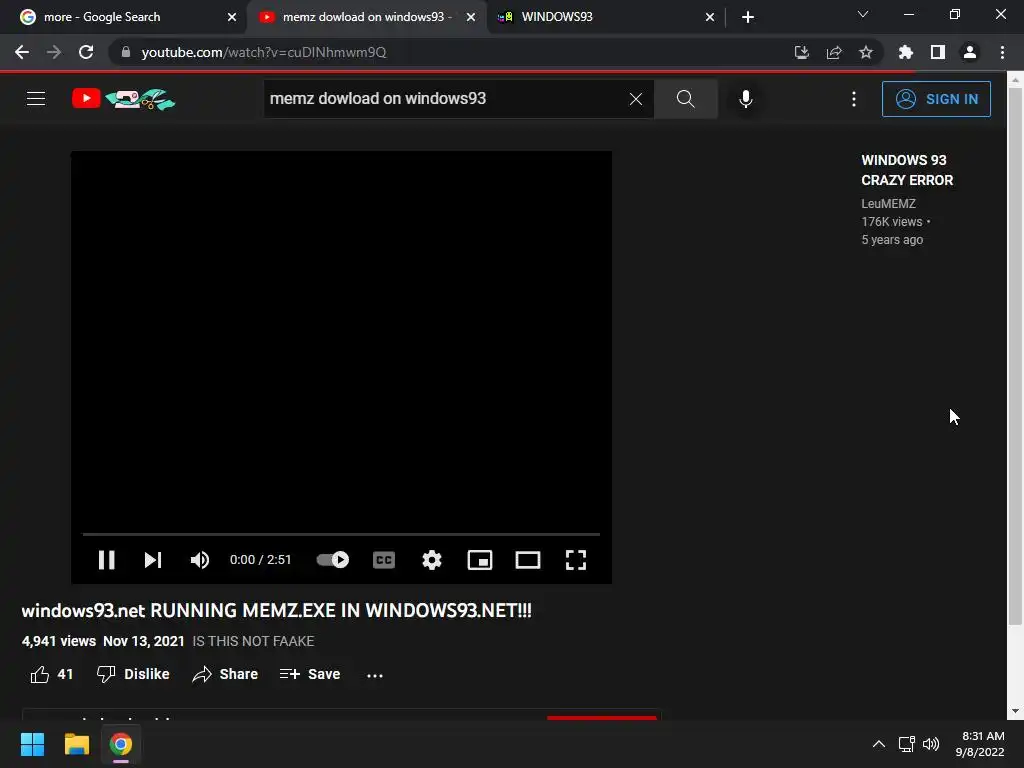
Task: Open a new browser tab
Action: [x=748, y=17]
